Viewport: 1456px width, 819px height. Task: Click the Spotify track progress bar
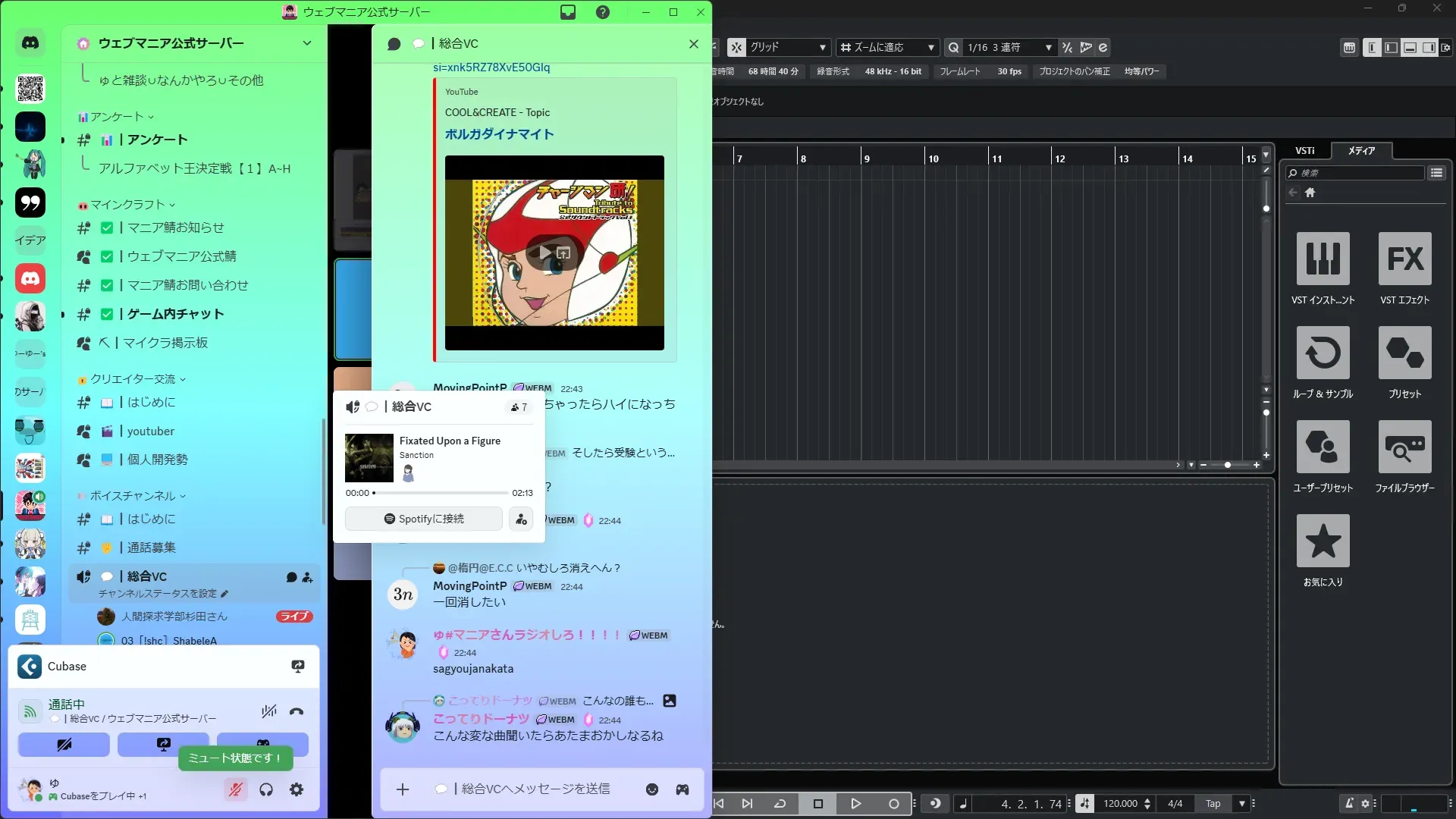(x=441, y=493)
